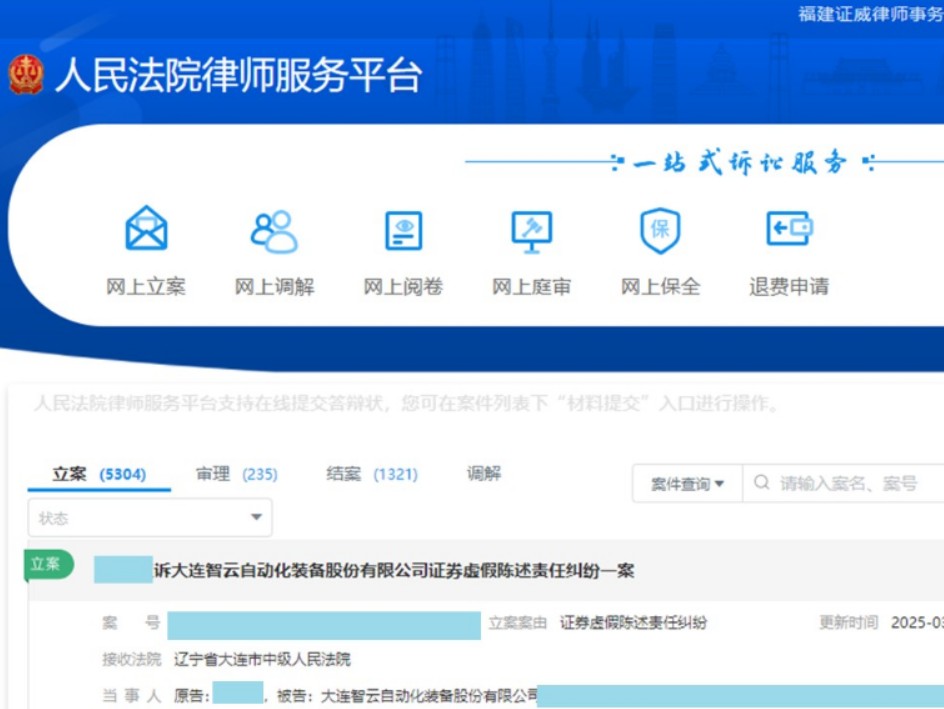Open case title 诉大连智云自动化装备股份有限公司证券虚假陈述责任纠纷一案
Viewport: 944px width, 709px height.
pos(394,571)
